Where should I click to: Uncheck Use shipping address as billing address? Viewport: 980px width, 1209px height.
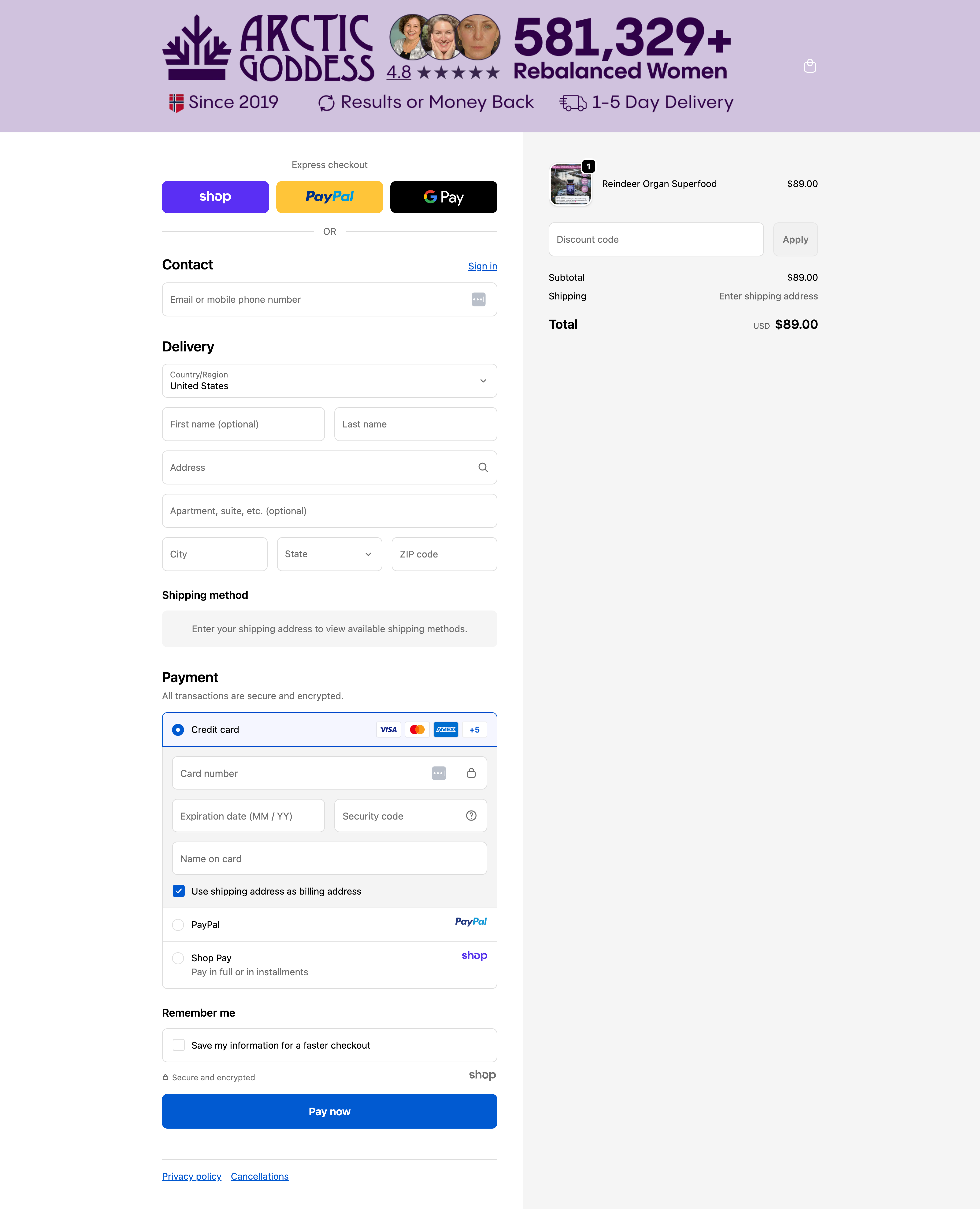(178, 891)
